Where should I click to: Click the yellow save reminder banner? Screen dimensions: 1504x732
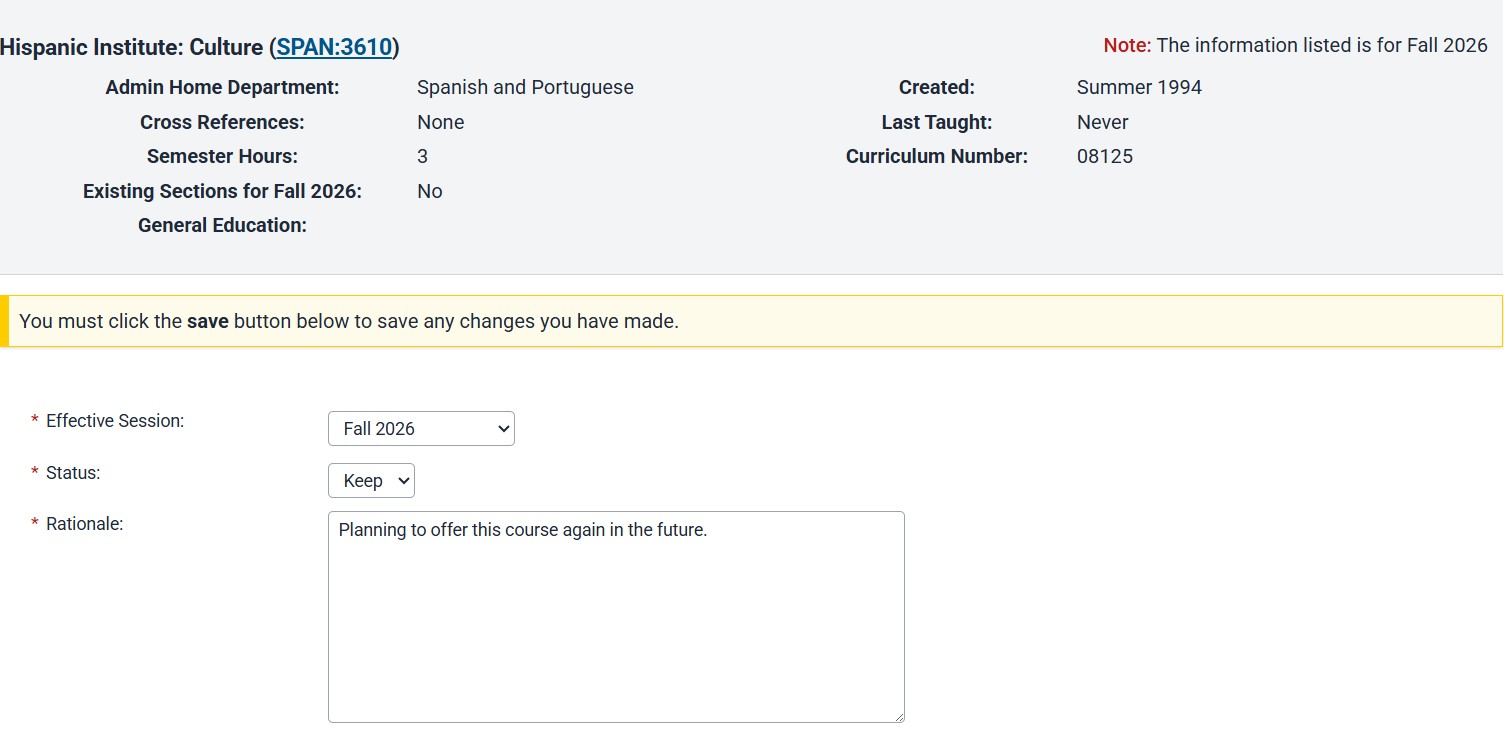click(x=750, y=321)
